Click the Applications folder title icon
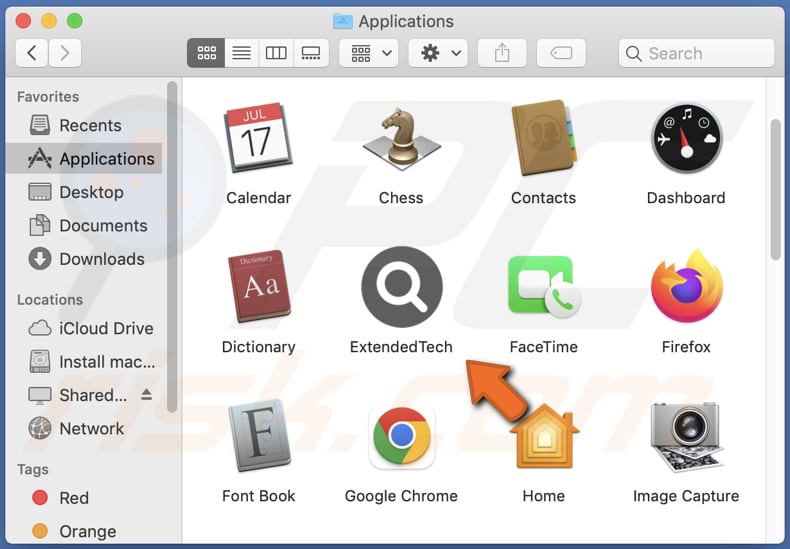The image size is (790, 549). (343, 21)
